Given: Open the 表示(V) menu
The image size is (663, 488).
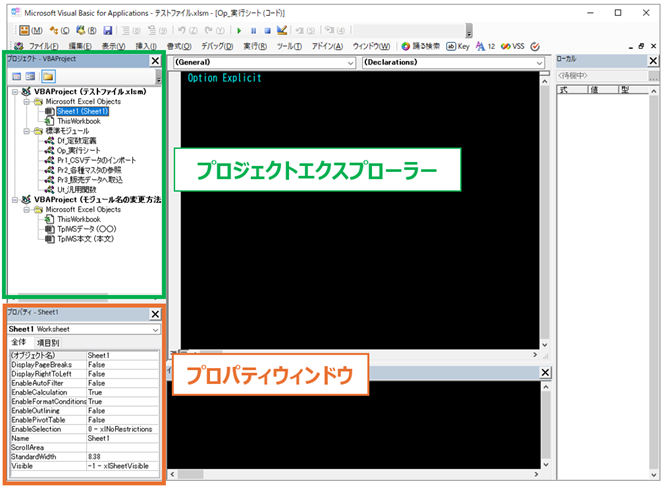Looking at the screenshot, I should 113,46.
